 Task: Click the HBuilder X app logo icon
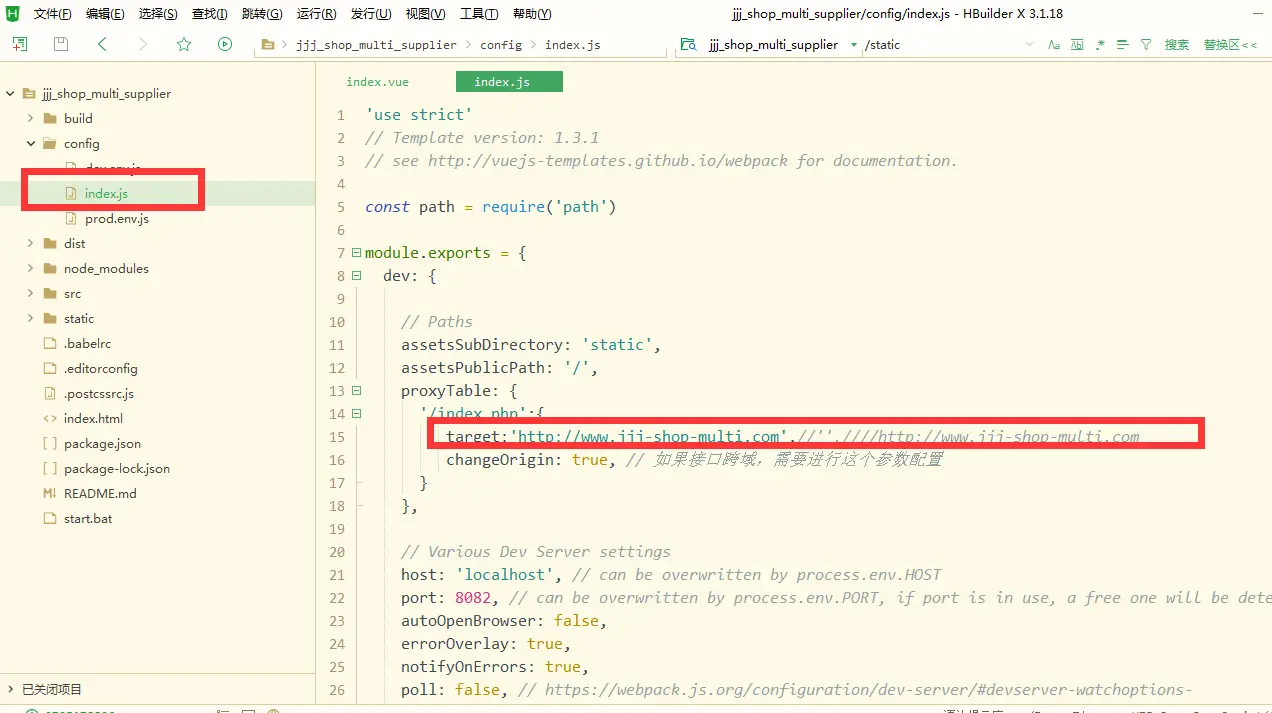pyautogui.click(x=13, y=14)
